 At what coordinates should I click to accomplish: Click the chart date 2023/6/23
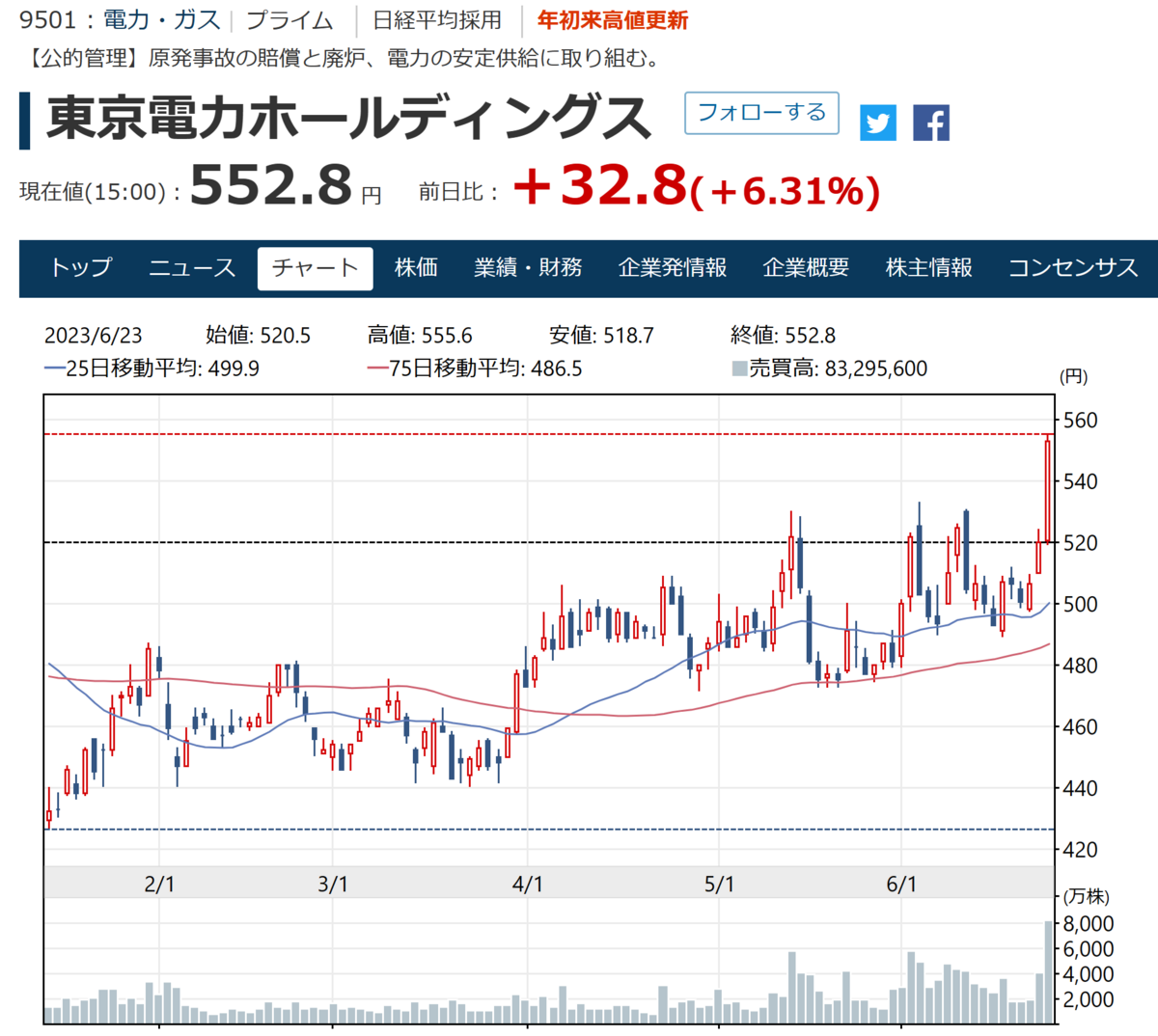93,336
